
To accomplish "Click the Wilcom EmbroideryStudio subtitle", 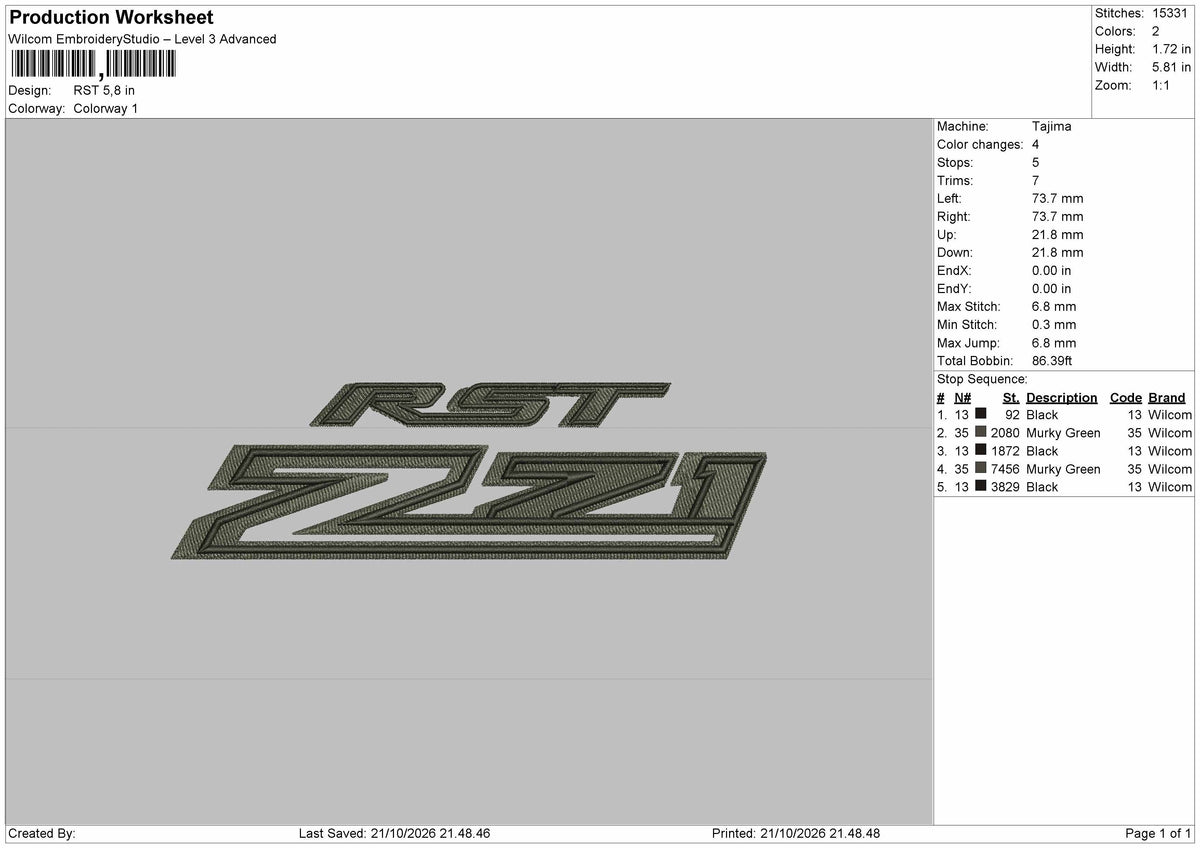I will click(142, 39).
